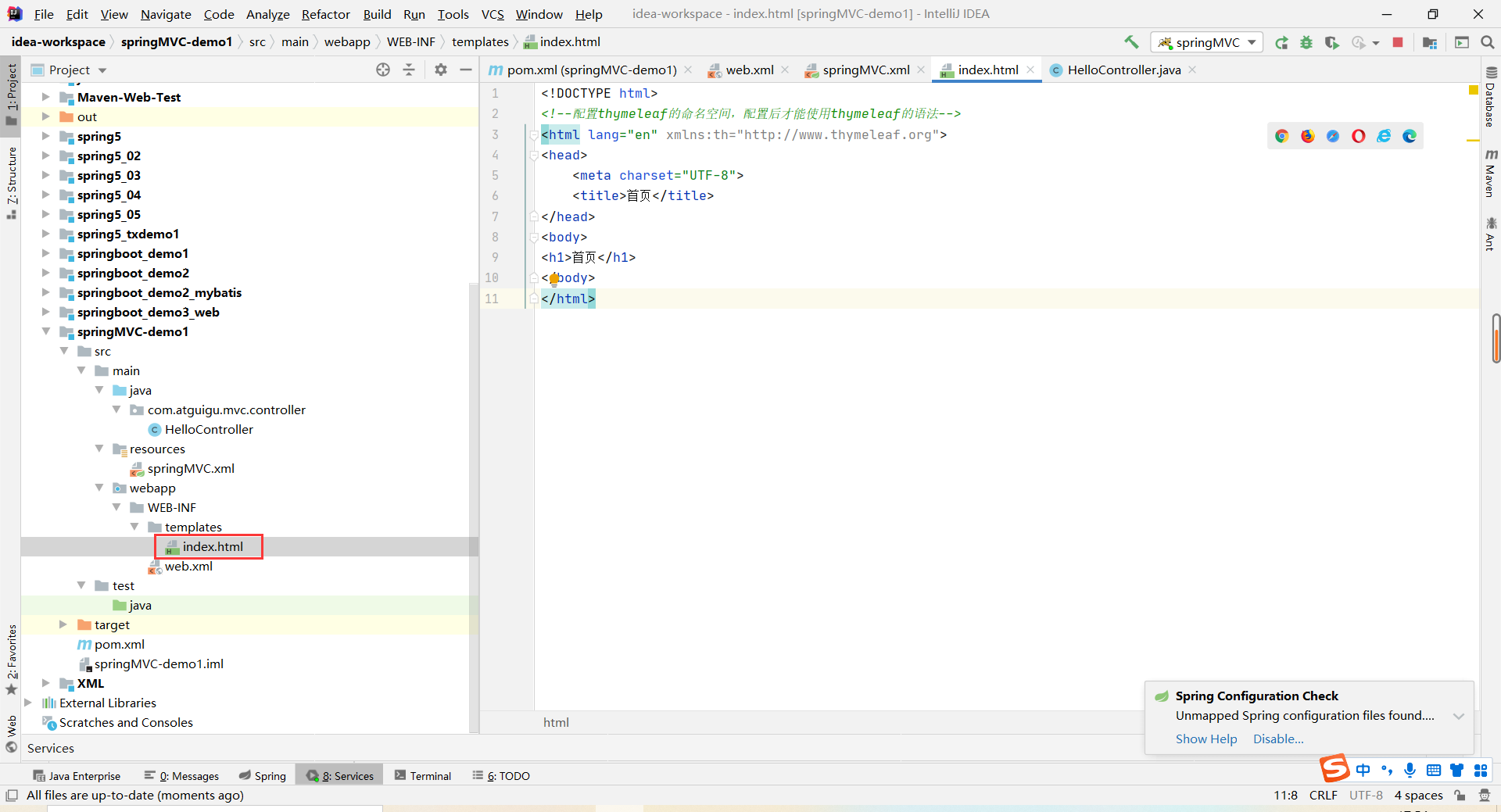The height and width of the screenshot is (812, 1501).
Task: Click line separator CRLF in status bar
Action: pyautogui.click(x=1323, y=796)
